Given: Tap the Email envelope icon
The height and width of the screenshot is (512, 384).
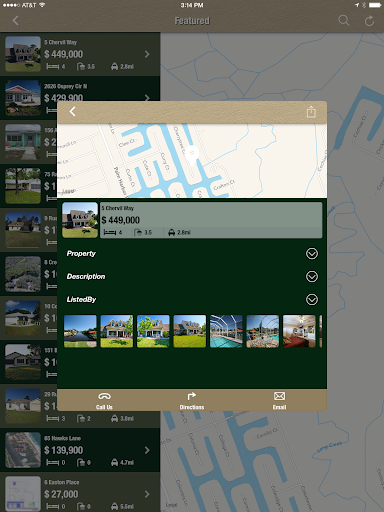Looking at the screenshot, I should (279, 396).
